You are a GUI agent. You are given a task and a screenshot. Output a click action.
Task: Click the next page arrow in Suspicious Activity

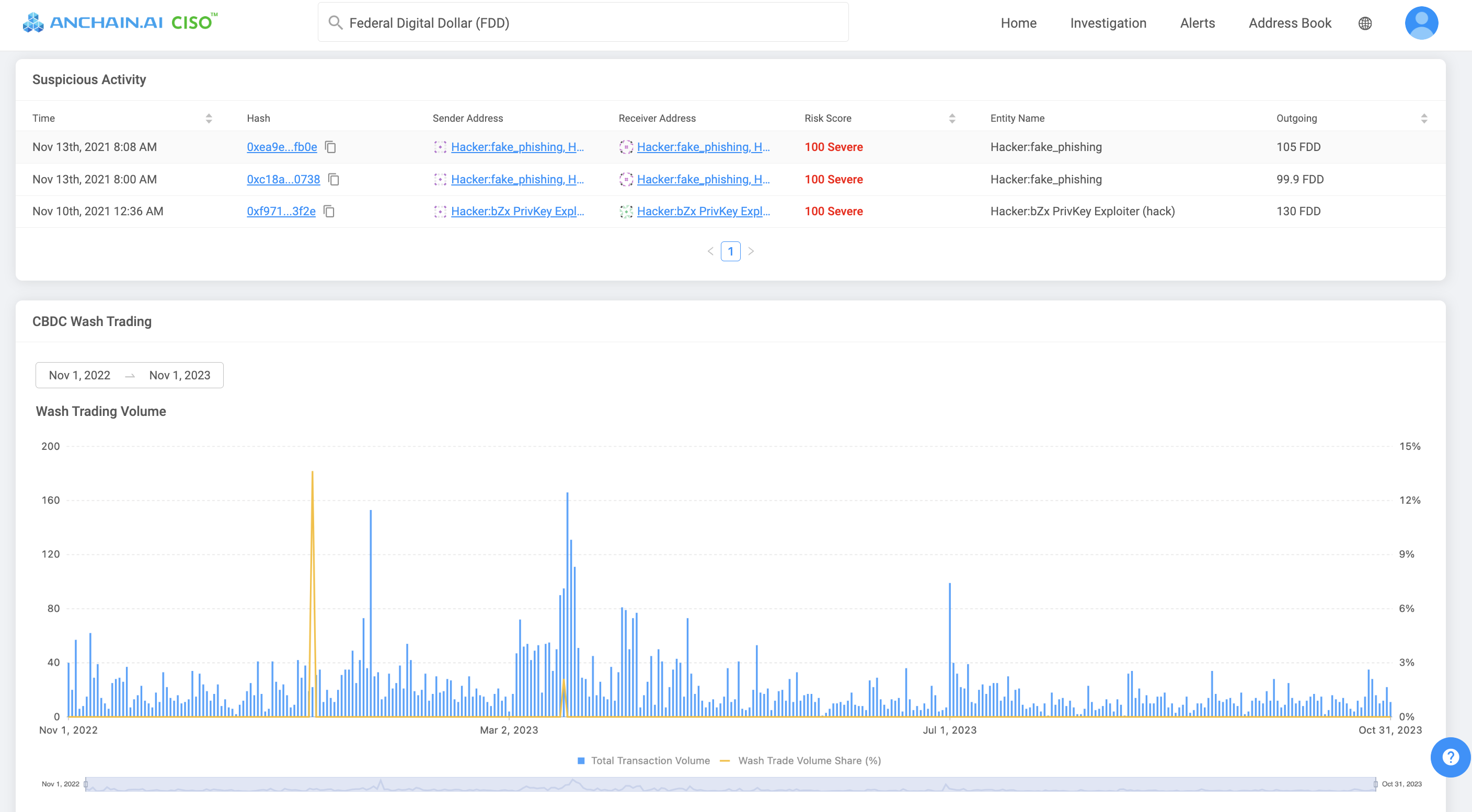pyautogui.click(x=751, y=251)
